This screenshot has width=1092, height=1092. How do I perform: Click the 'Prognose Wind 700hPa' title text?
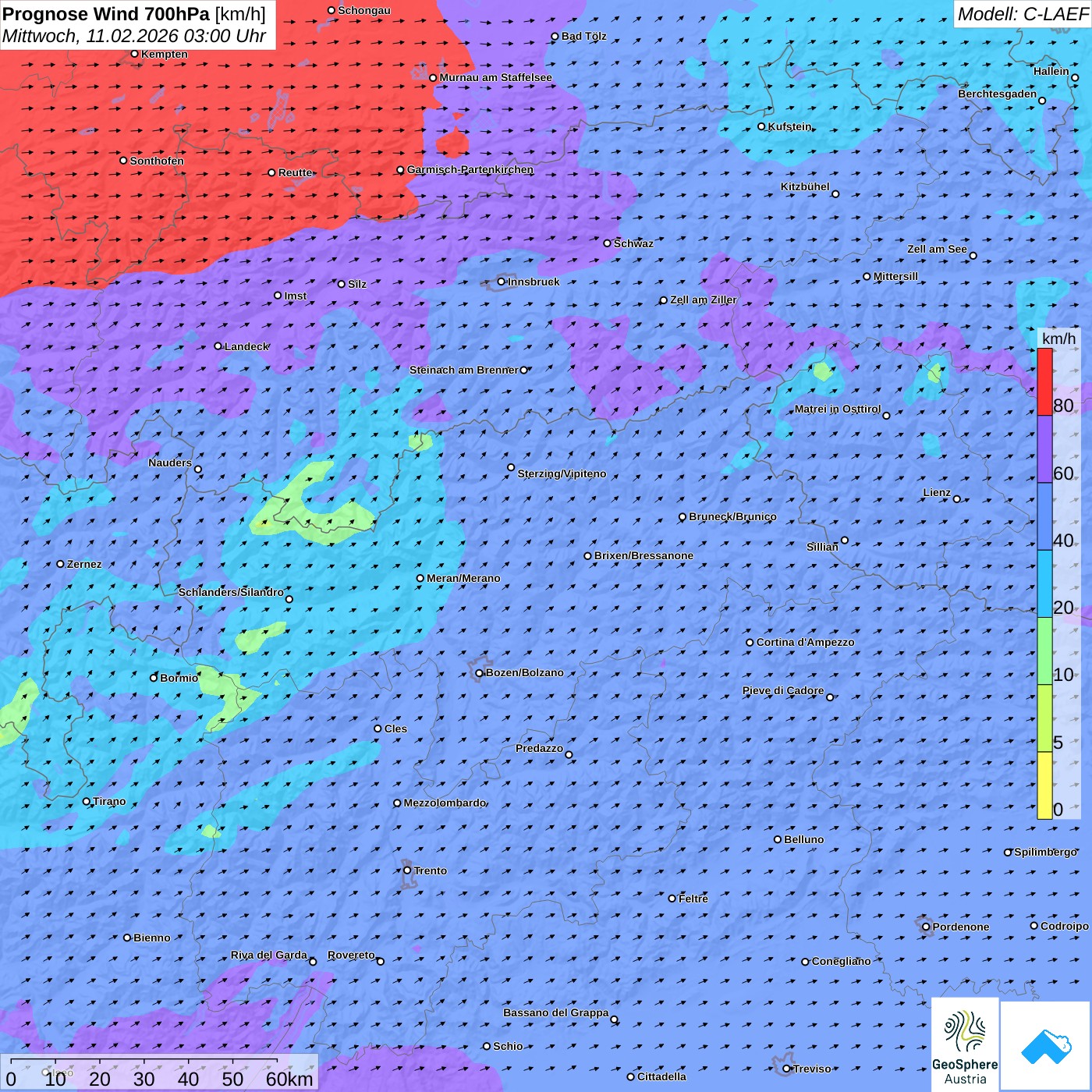(106, 14)
